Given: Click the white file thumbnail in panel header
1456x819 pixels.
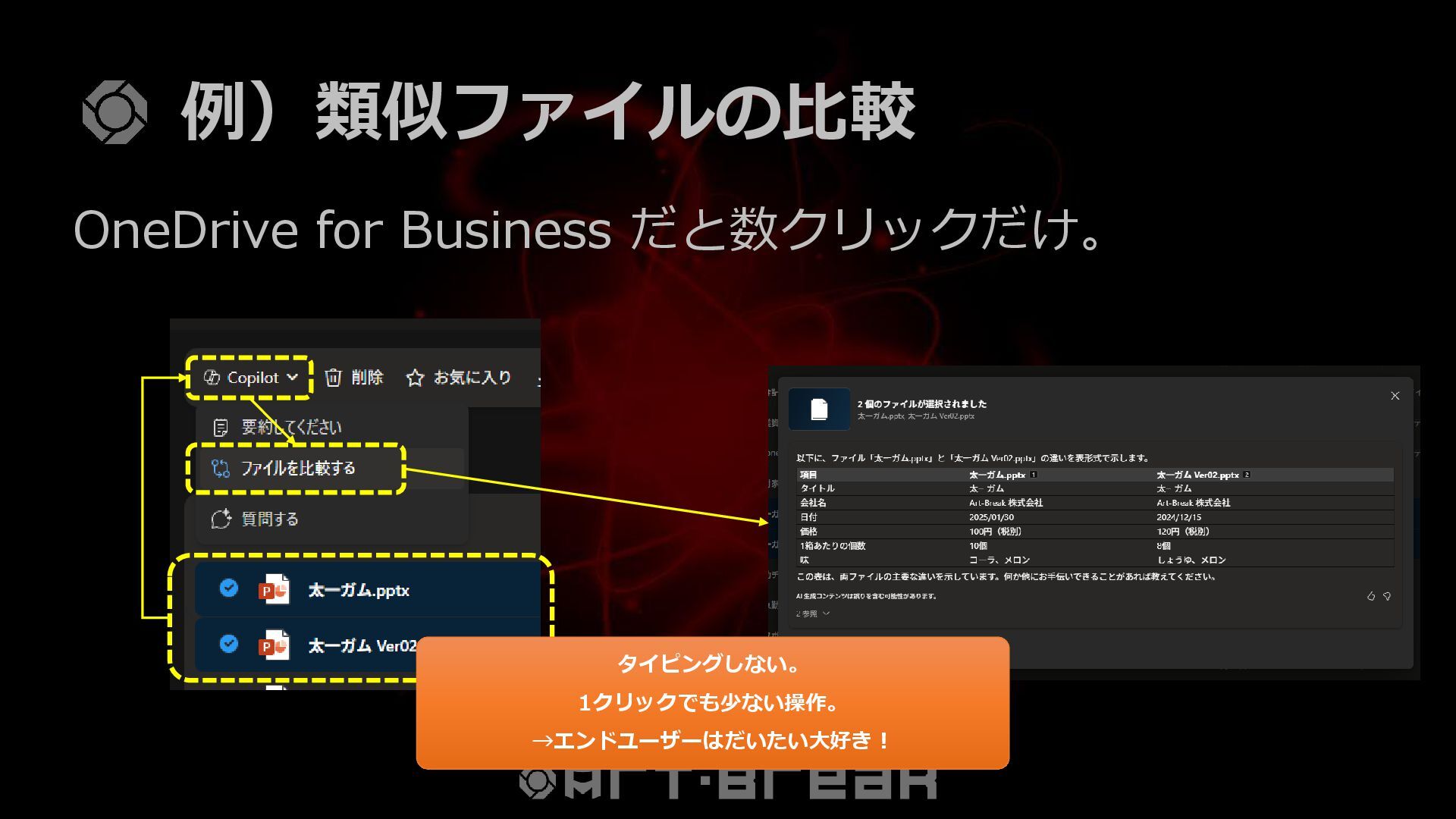Looking at the screenshot, I should point(819,409).
